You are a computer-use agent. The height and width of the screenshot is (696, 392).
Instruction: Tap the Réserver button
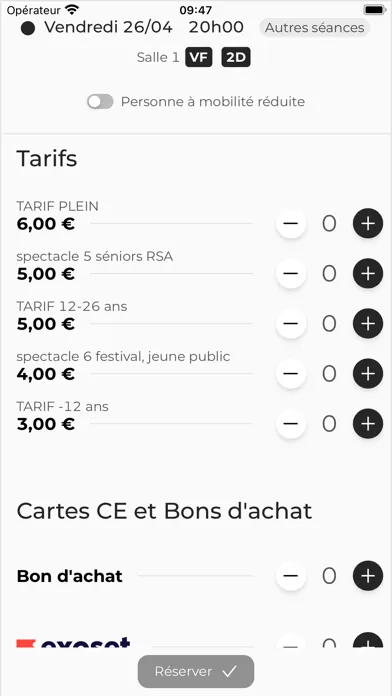point(196,671)
